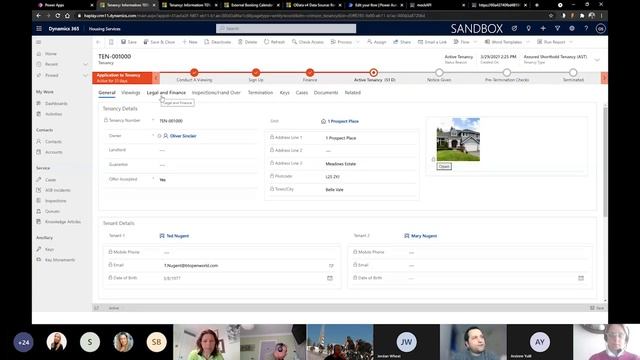Open the Settings gear in header

[x=572, y=29]
